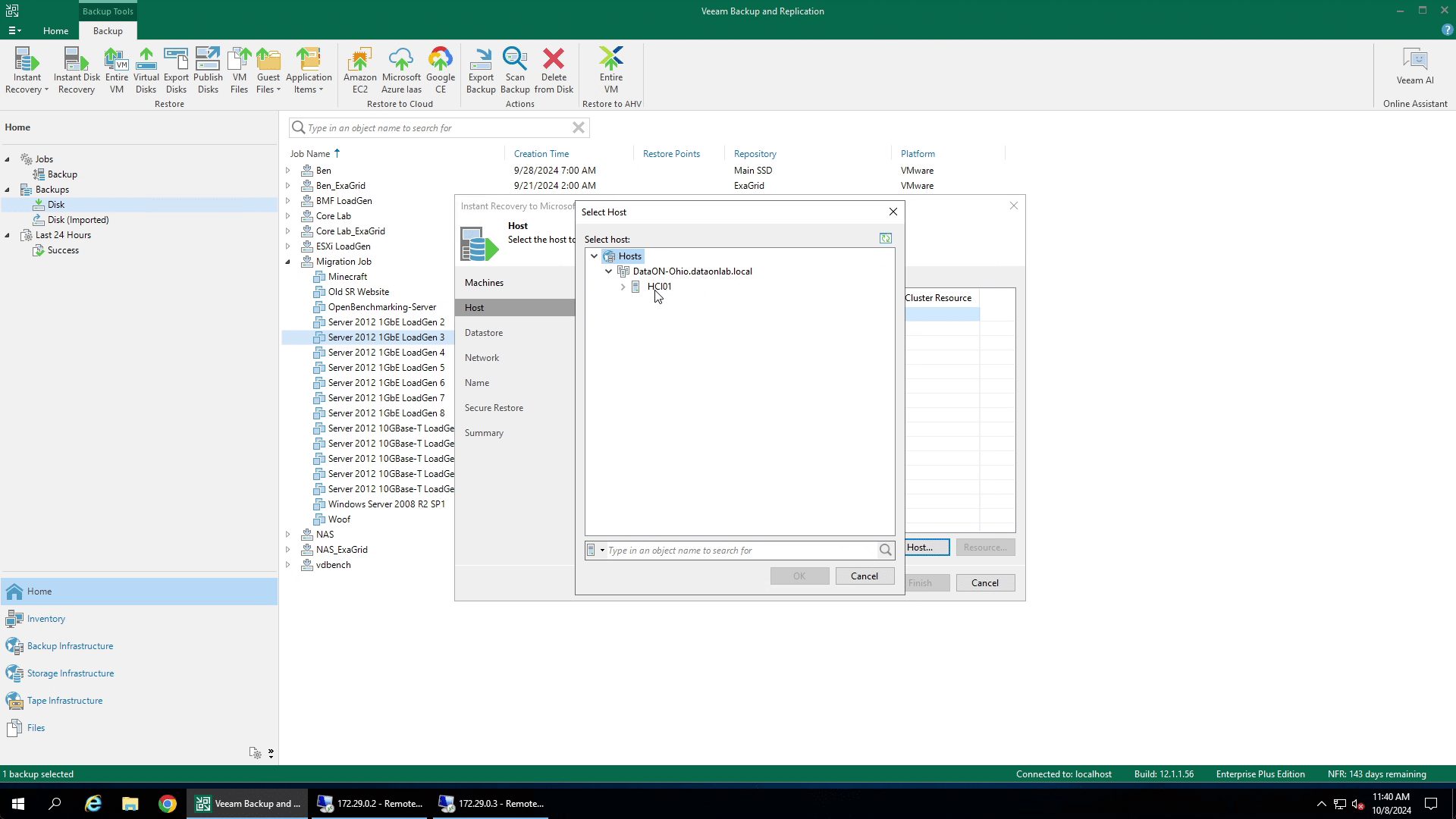Open Backup Infrastructure view
Viewport: 1456px width, 819px height.
(x=70, y=646)
